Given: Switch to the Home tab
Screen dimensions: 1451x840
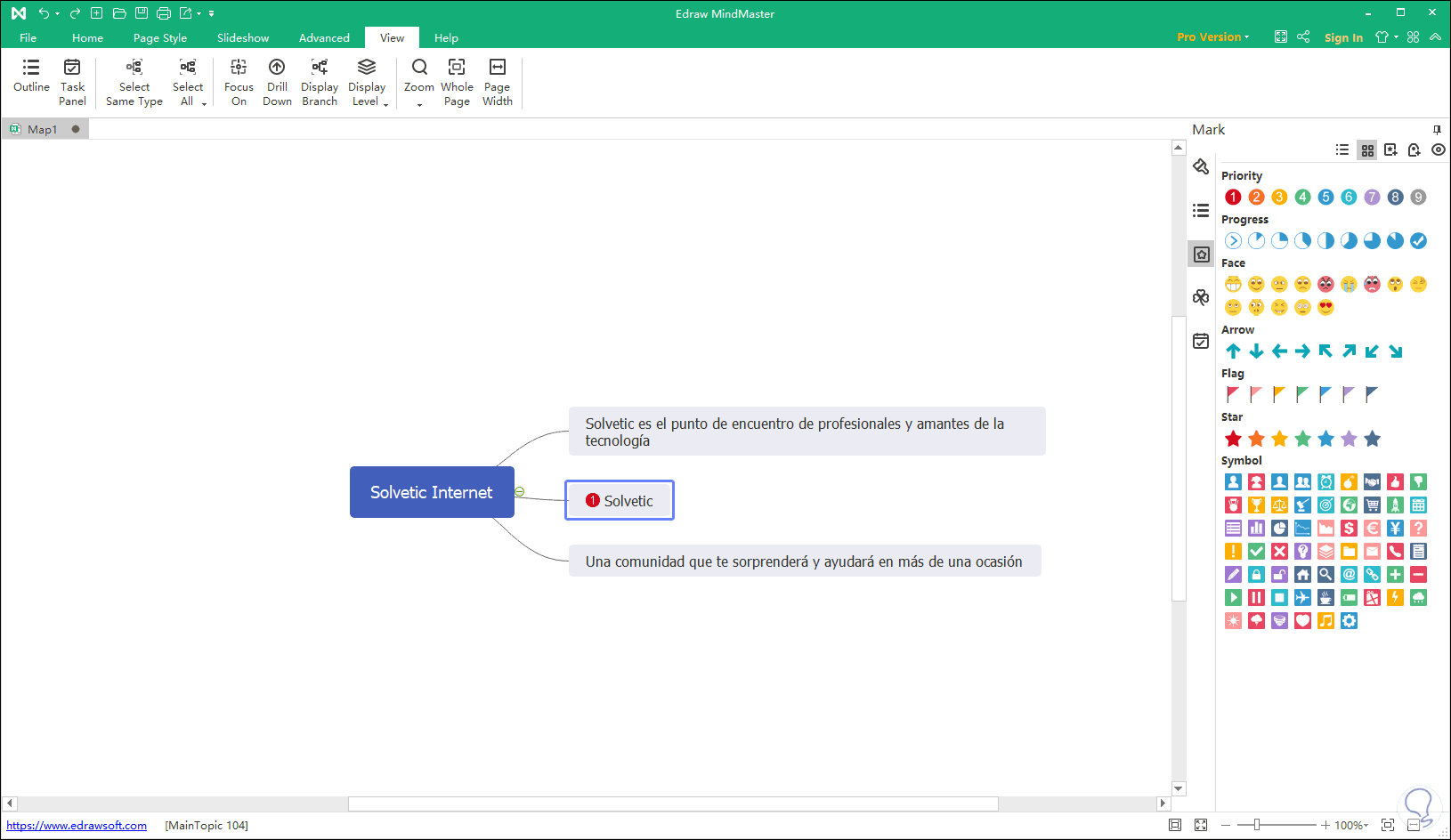Looking at the screenshot, I should click(87, 37).
